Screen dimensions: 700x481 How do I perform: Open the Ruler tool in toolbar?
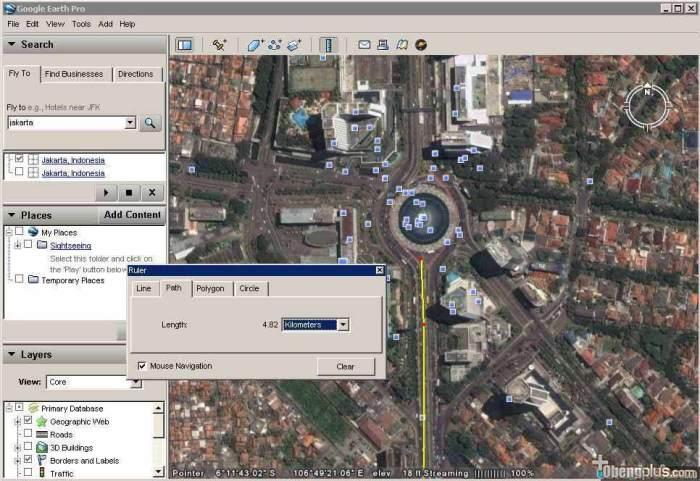pyautogui.click(x=328, y=45)
